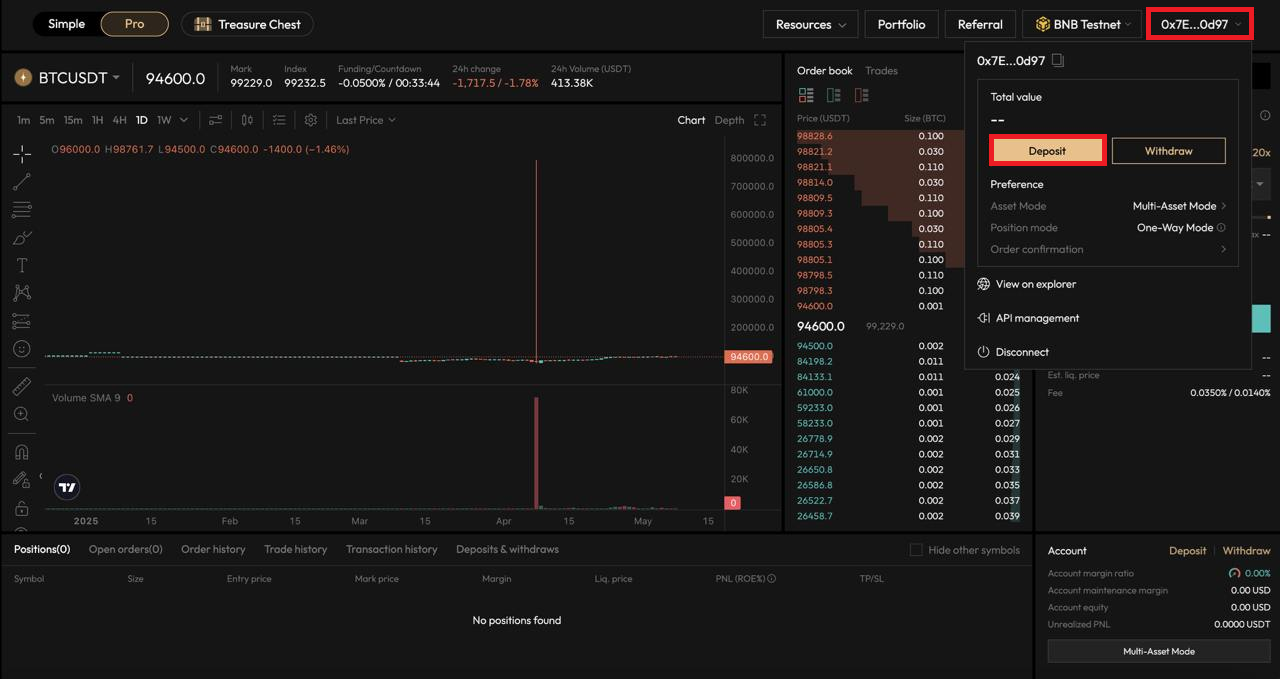Open the Resources dropdown
This screenshot has height=679, width=1280.
[810, 24]
